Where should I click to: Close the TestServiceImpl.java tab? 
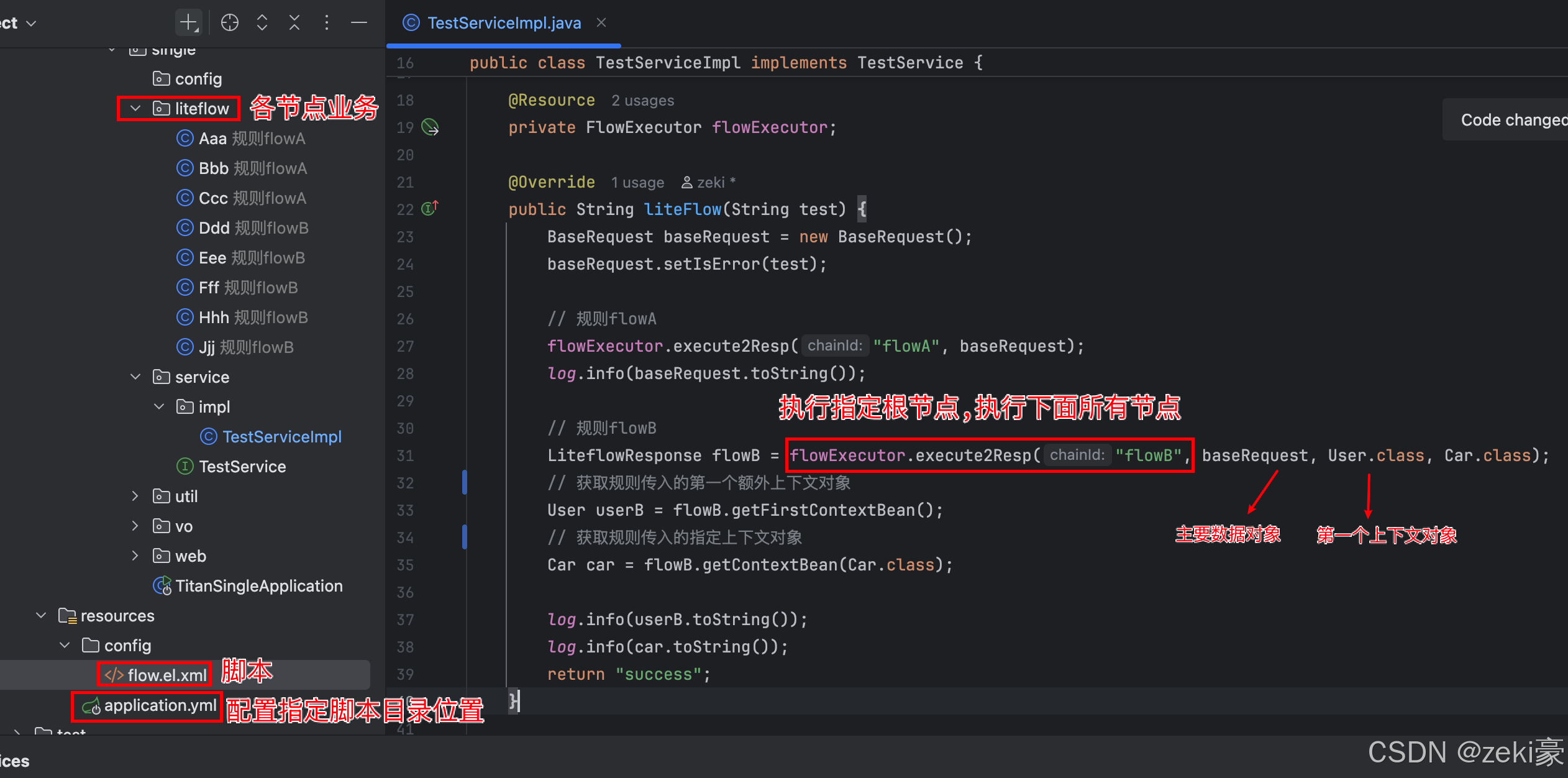[601, 23]
